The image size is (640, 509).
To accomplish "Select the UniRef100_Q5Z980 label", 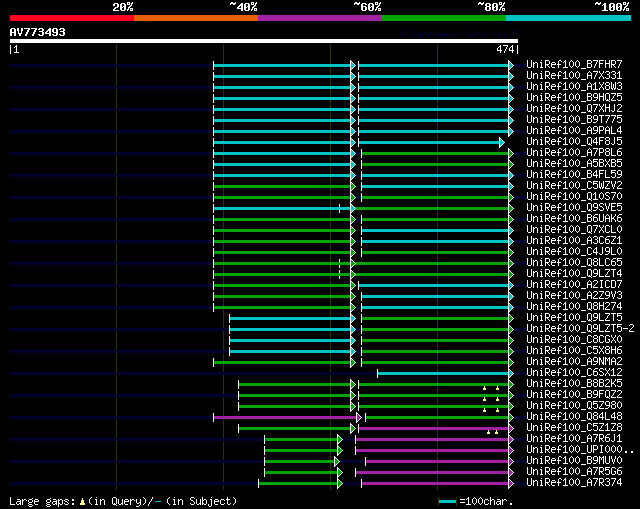I will point(574,406).
